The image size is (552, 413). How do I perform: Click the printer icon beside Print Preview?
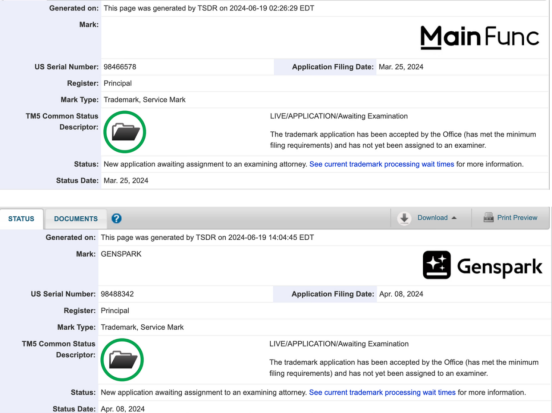coord(488,218)
